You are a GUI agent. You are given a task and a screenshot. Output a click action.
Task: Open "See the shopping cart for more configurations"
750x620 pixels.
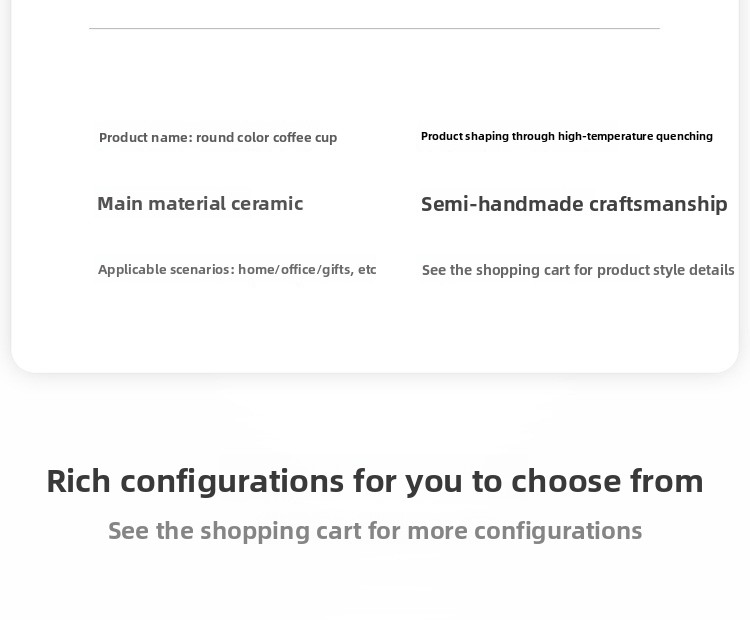pos(375,530)
